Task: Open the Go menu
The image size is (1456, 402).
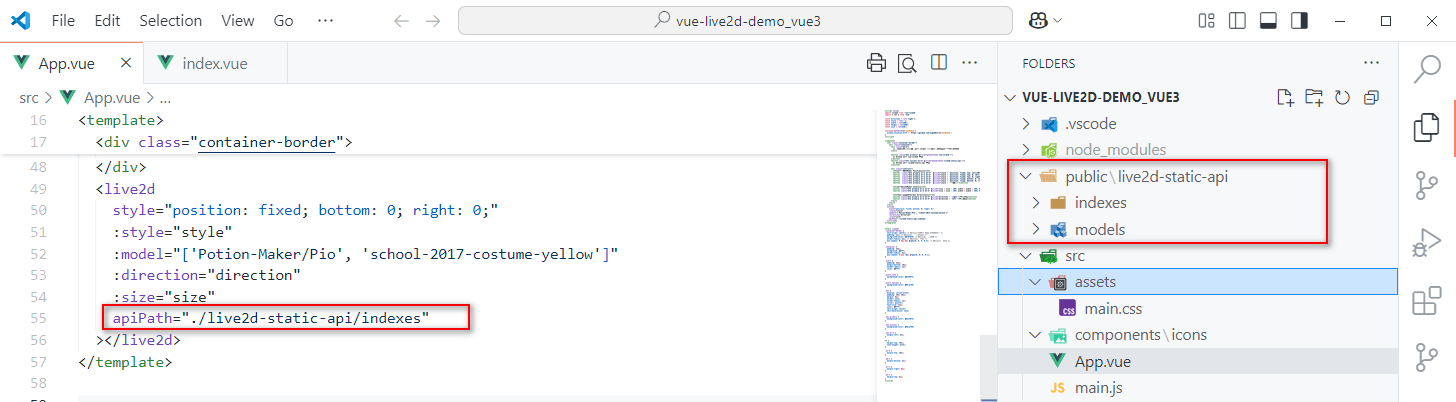Action: [283, 20]
